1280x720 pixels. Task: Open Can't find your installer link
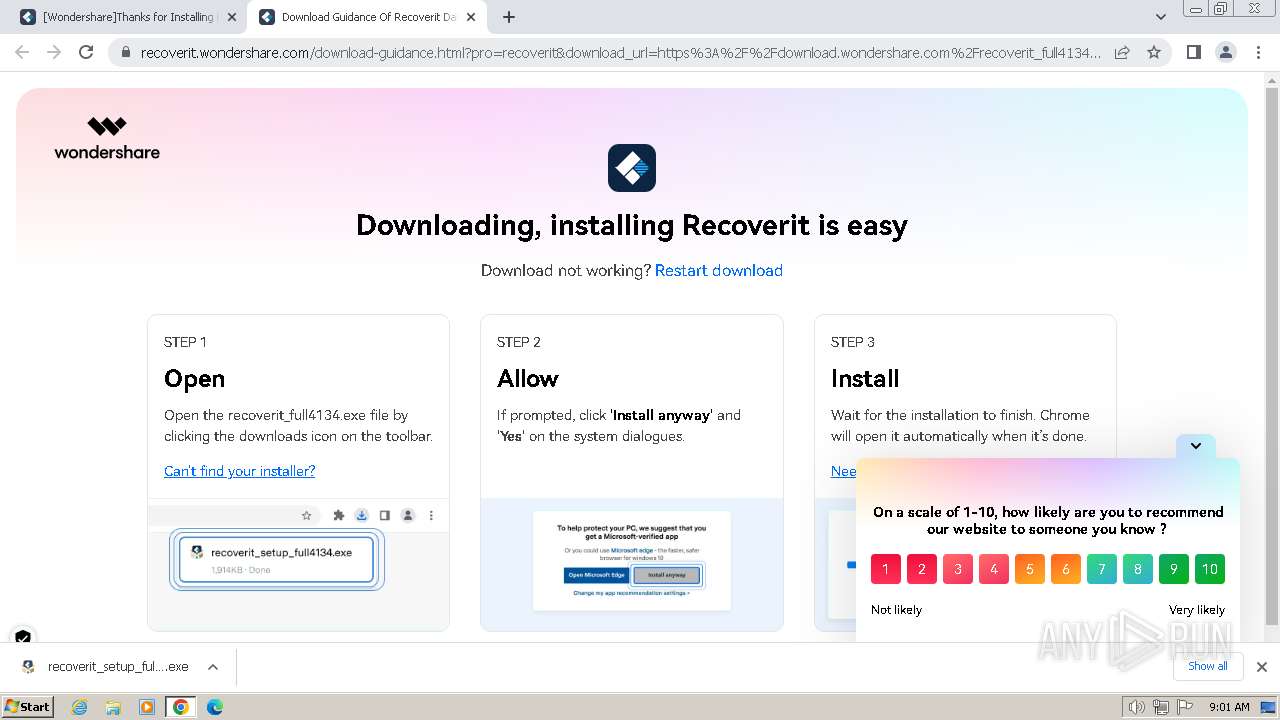239,471
